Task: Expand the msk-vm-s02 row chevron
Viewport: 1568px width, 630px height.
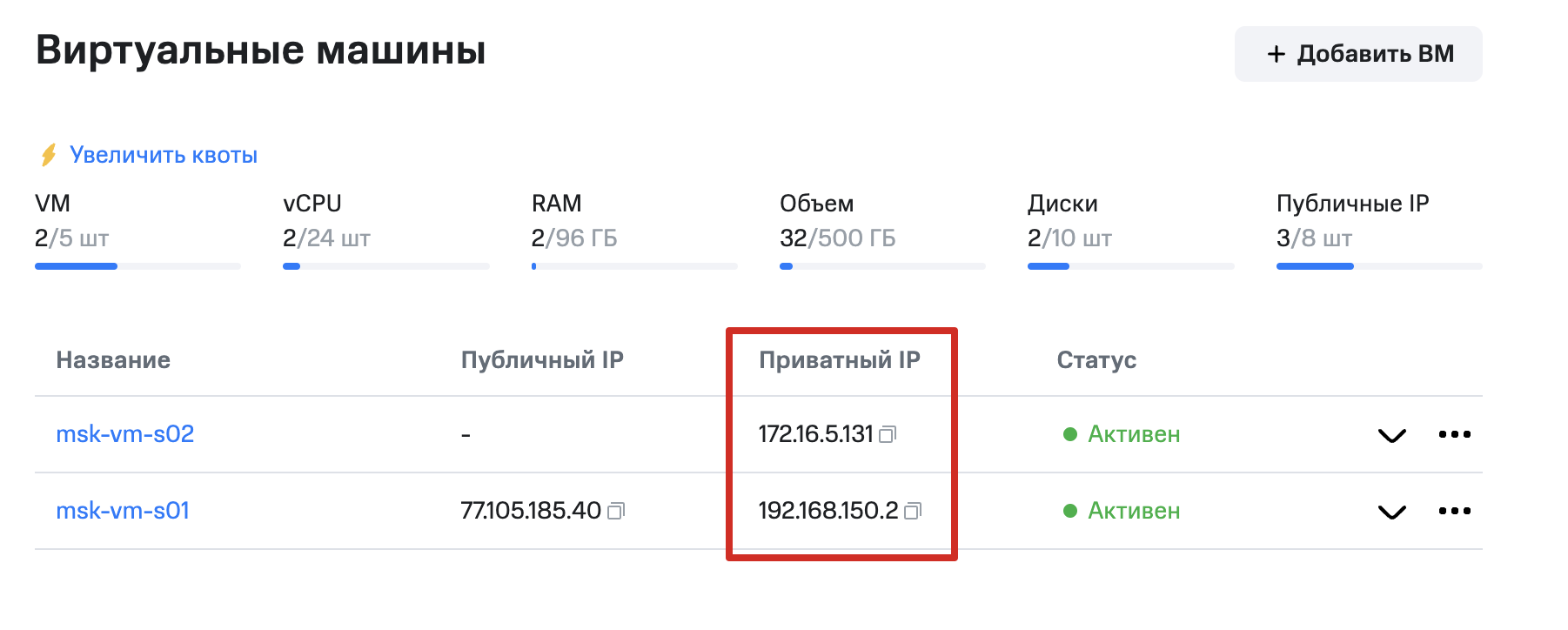Action: click(1392, 435)
